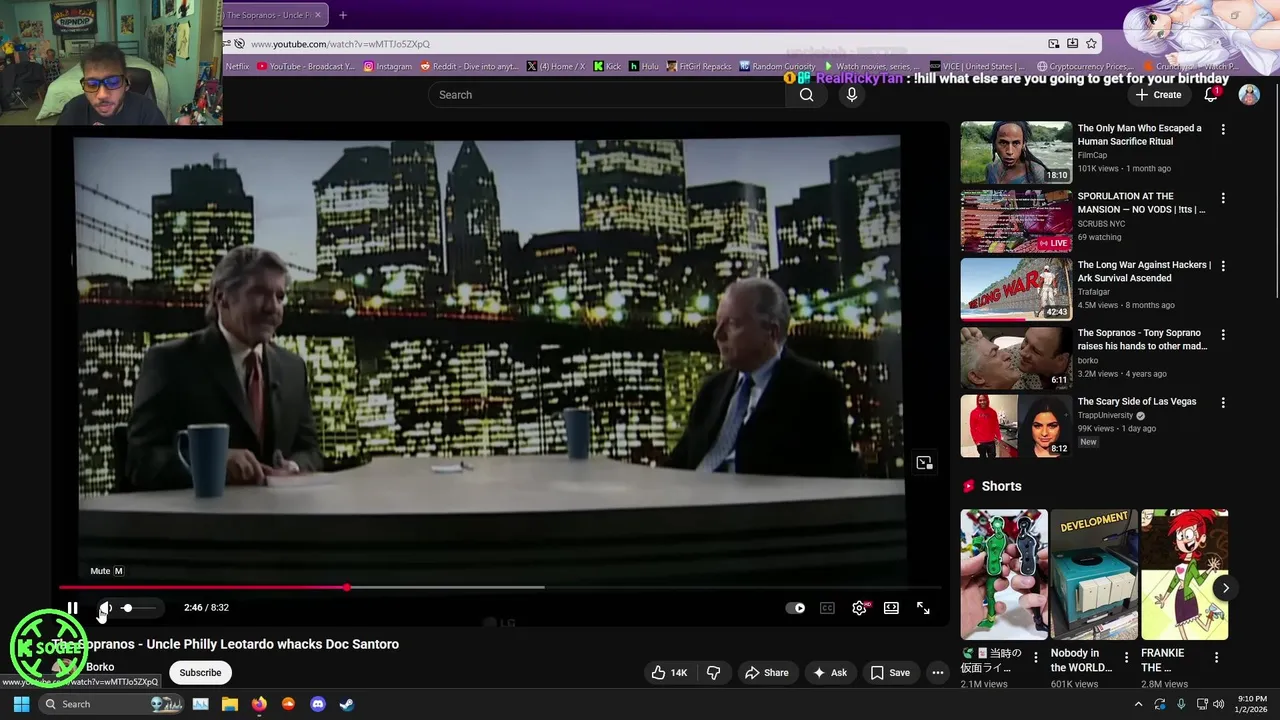Open The Only Man Who Escaped thumbnail

(1016, 152)
